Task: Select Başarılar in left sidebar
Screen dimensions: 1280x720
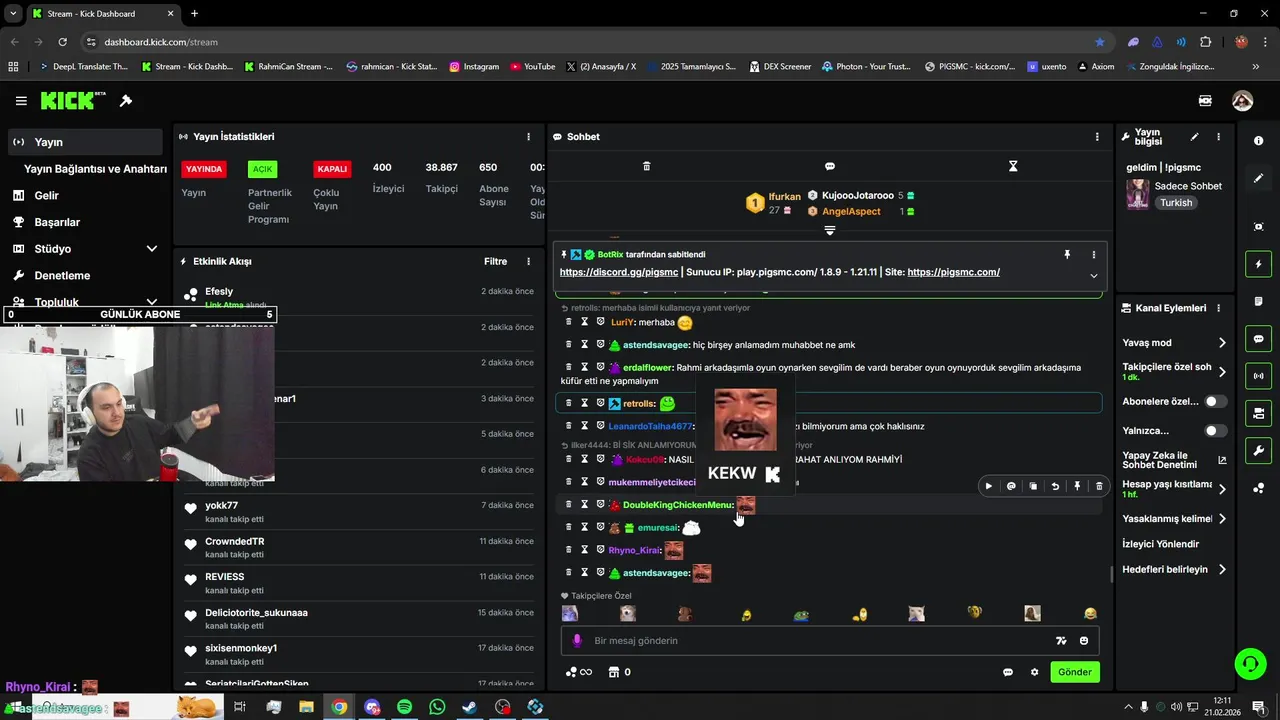Action: [x=85, y=222]
